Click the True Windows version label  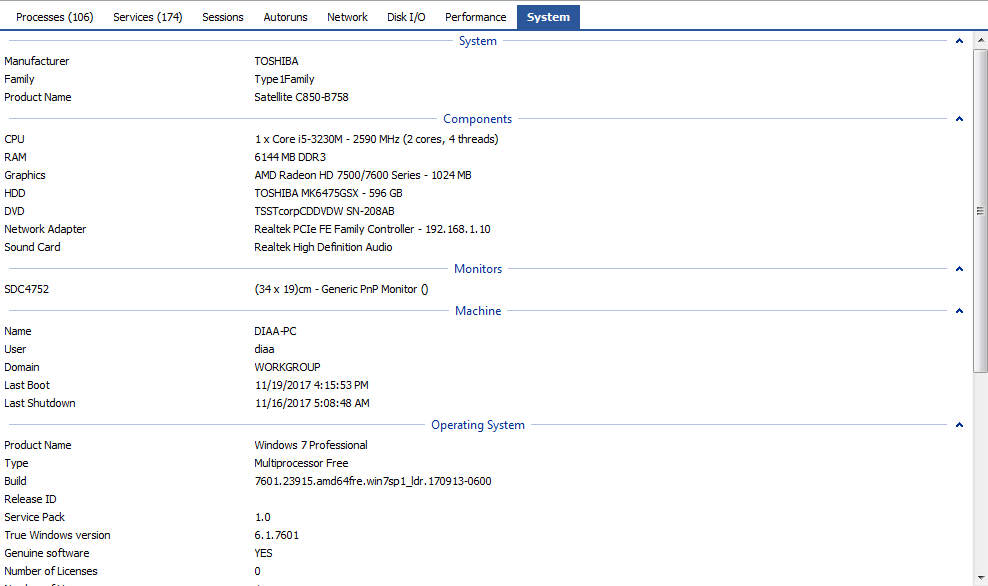pyautogui.click(x=57, y=536)
